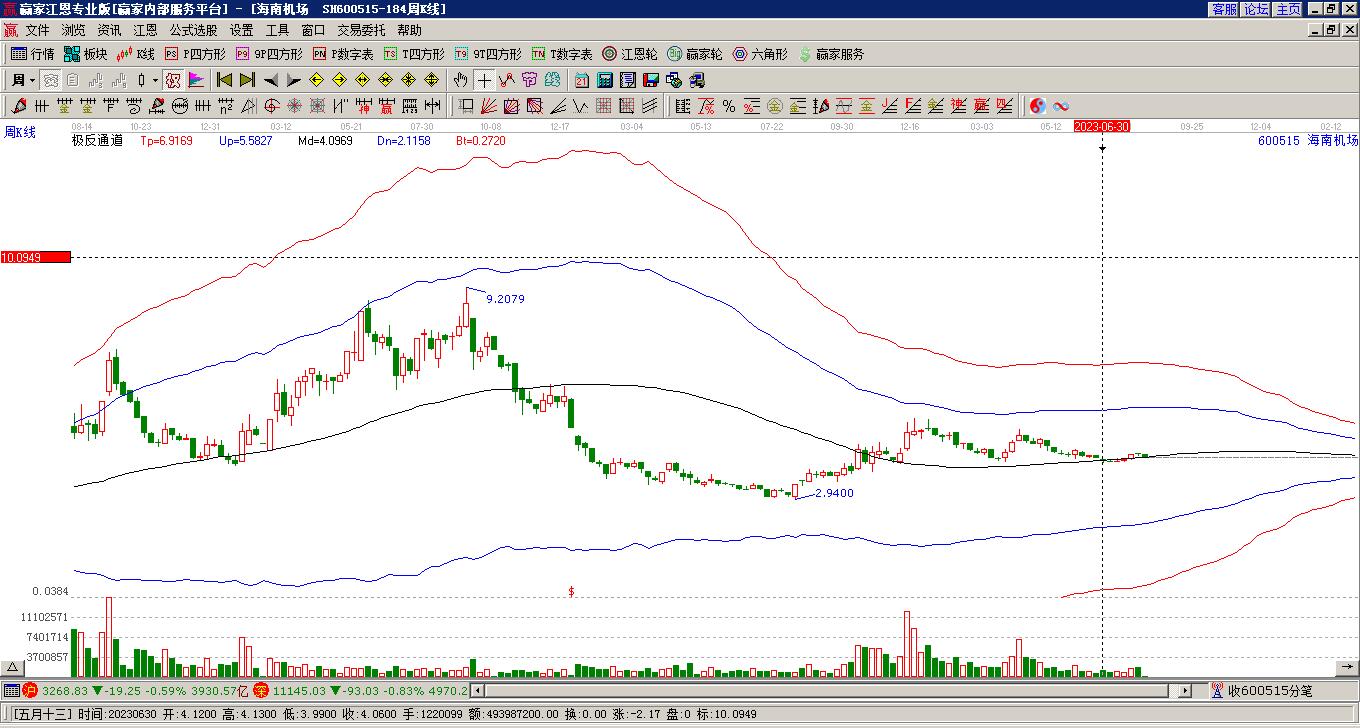This screenshot has height=728, width=1360.
Task: Click the 赢 red character tool icon
Action: point(386,106)
